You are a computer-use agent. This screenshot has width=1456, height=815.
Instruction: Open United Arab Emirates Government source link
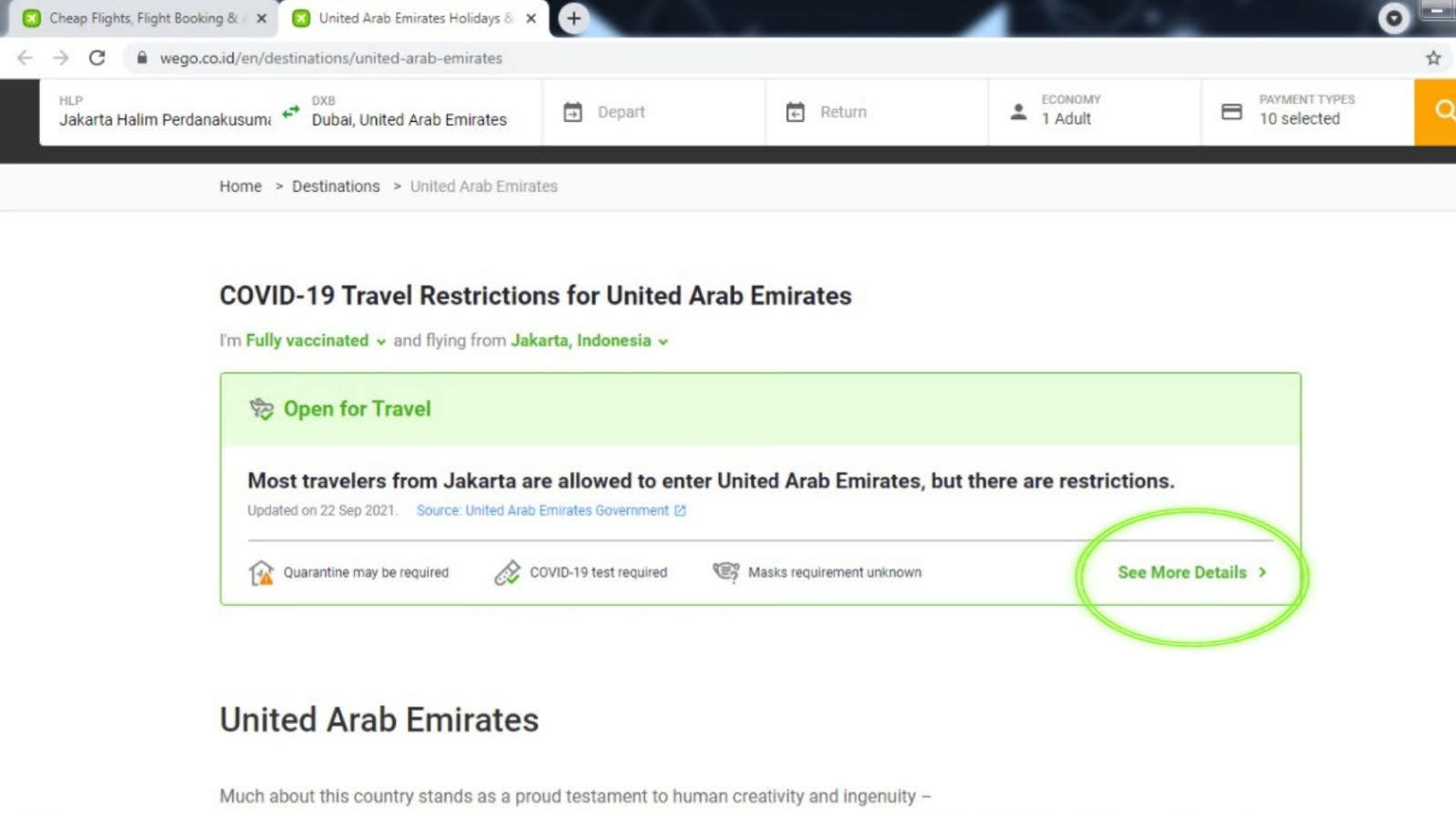(551, 510)
